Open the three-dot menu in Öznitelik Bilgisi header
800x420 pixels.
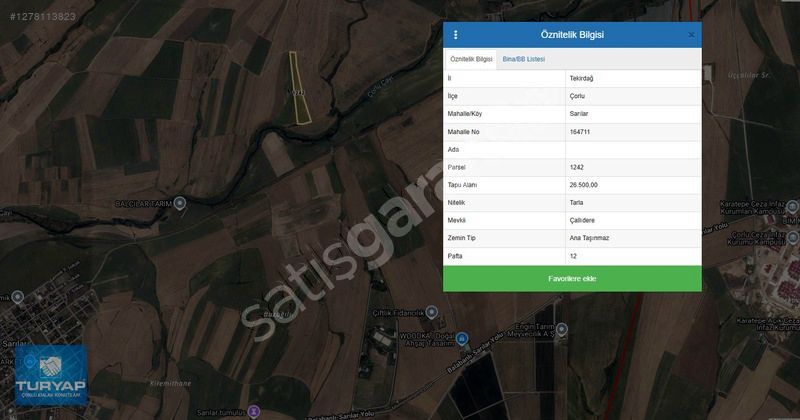456,35
